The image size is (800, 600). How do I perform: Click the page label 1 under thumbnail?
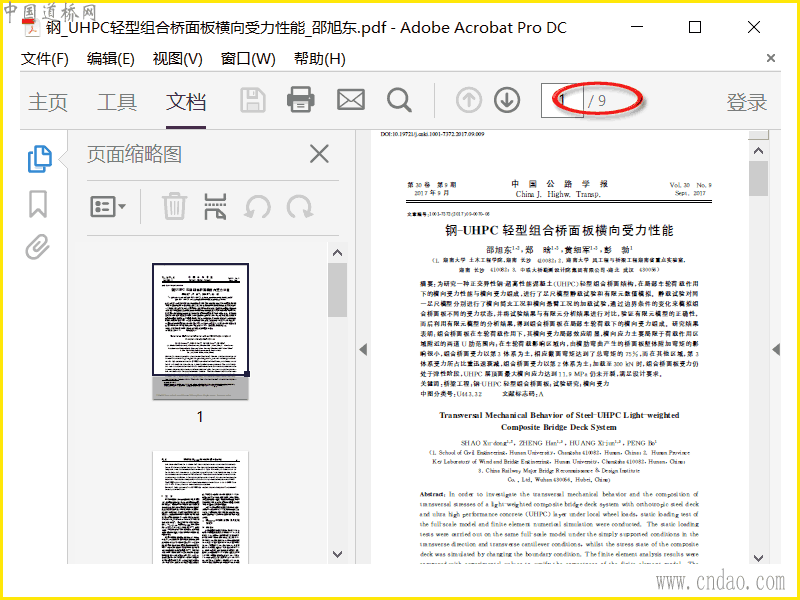click(200, 417)
